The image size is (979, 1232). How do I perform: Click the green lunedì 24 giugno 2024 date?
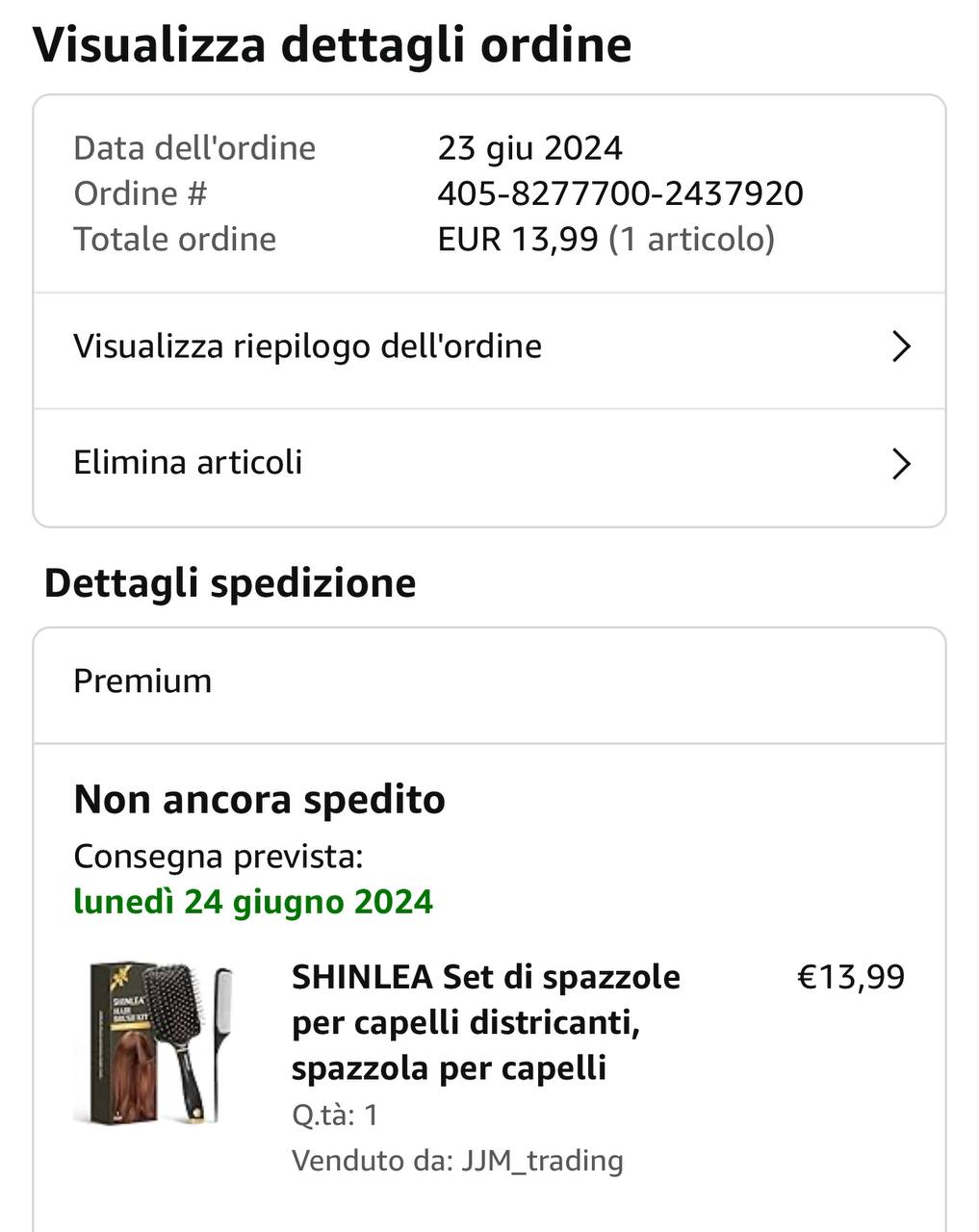[253, 902]
